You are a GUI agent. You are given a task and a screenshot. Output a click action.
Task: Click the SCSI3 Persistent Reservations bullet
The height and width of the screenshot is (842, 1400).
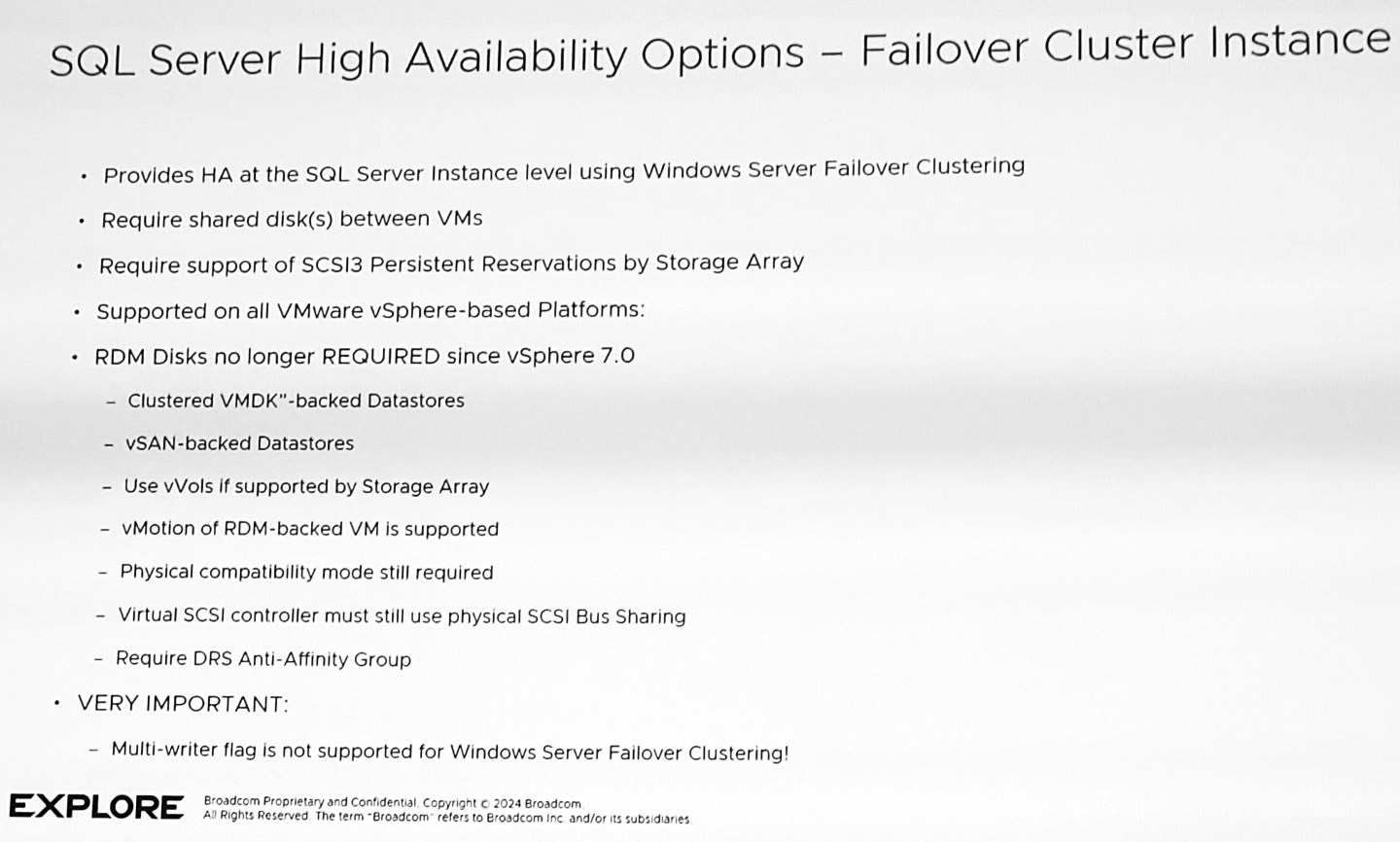(451, 264)
